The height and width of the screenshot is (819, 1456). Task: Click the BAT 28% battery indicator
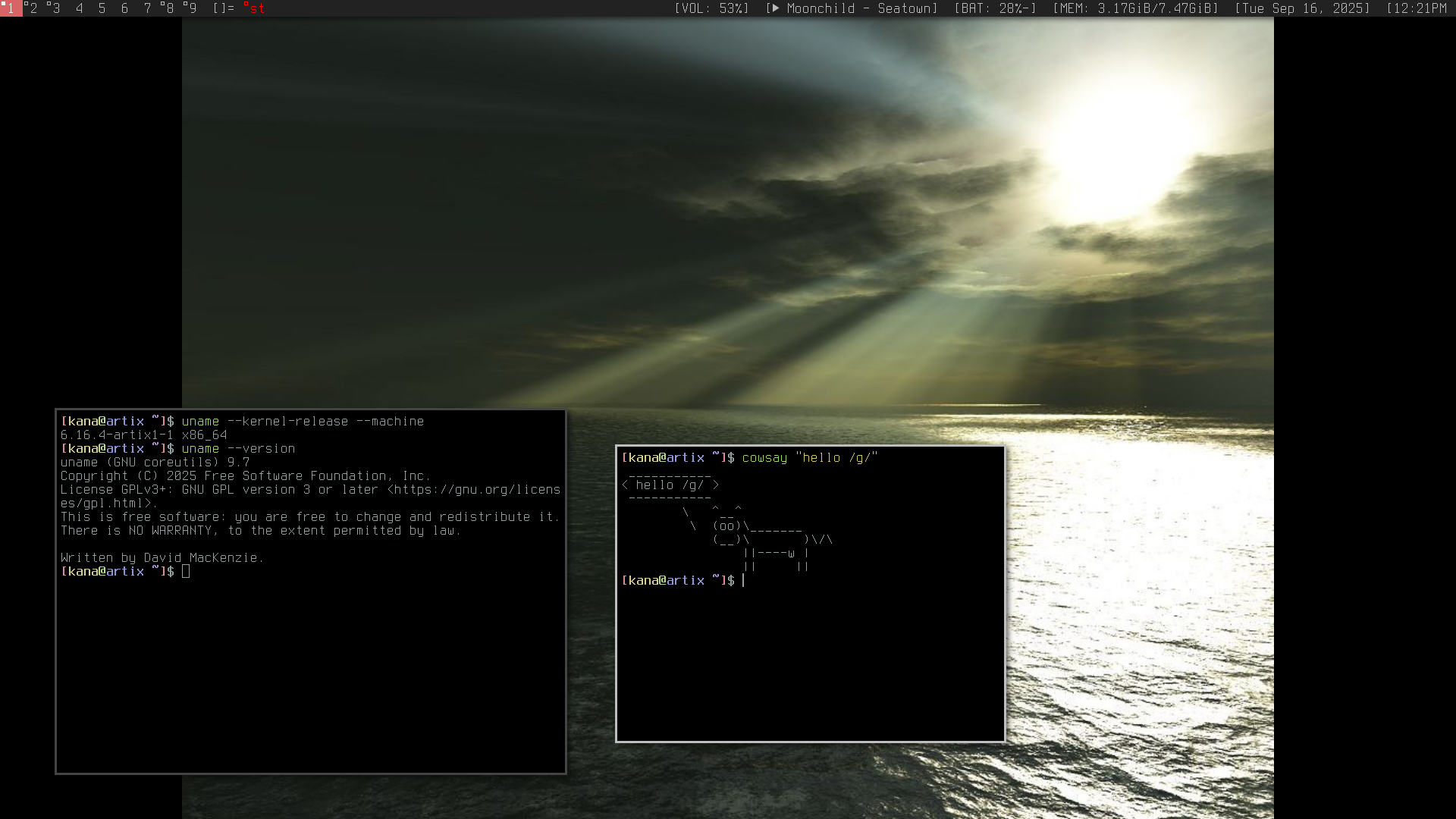[x=995, y=8]
